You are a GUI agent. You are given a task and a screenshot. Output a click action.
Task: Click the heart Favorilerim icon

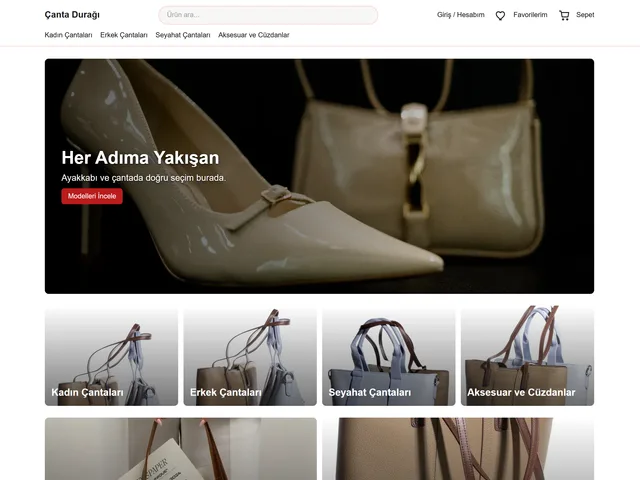click(x=500, y=16)
